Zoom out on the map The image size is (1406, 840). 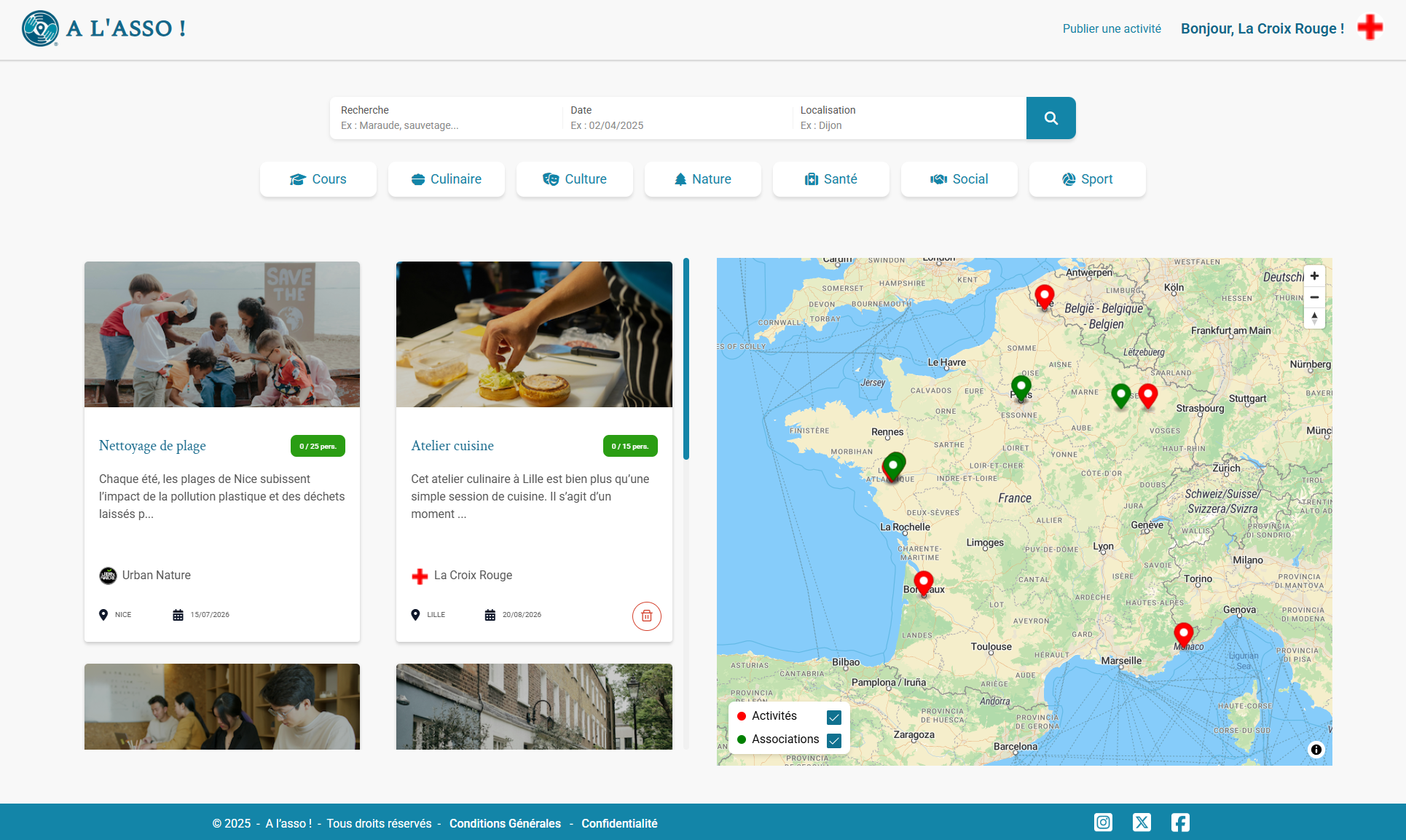pyautogui.click(x=1314, y=297)
